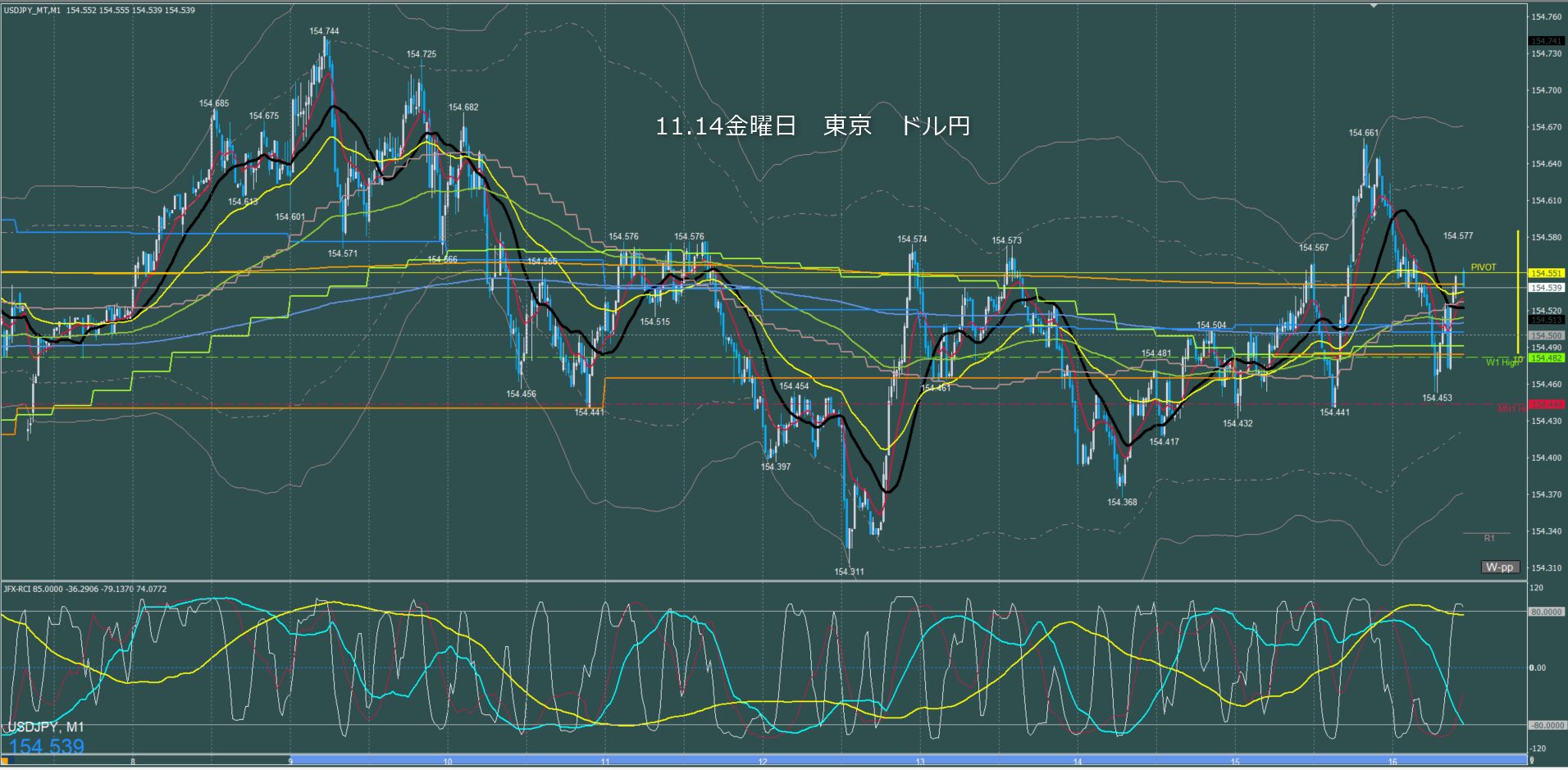Select the 11.14金曜日 東京 ドル円 title text
Viewport: 1568px width, 770px height.
click(812, 125)
